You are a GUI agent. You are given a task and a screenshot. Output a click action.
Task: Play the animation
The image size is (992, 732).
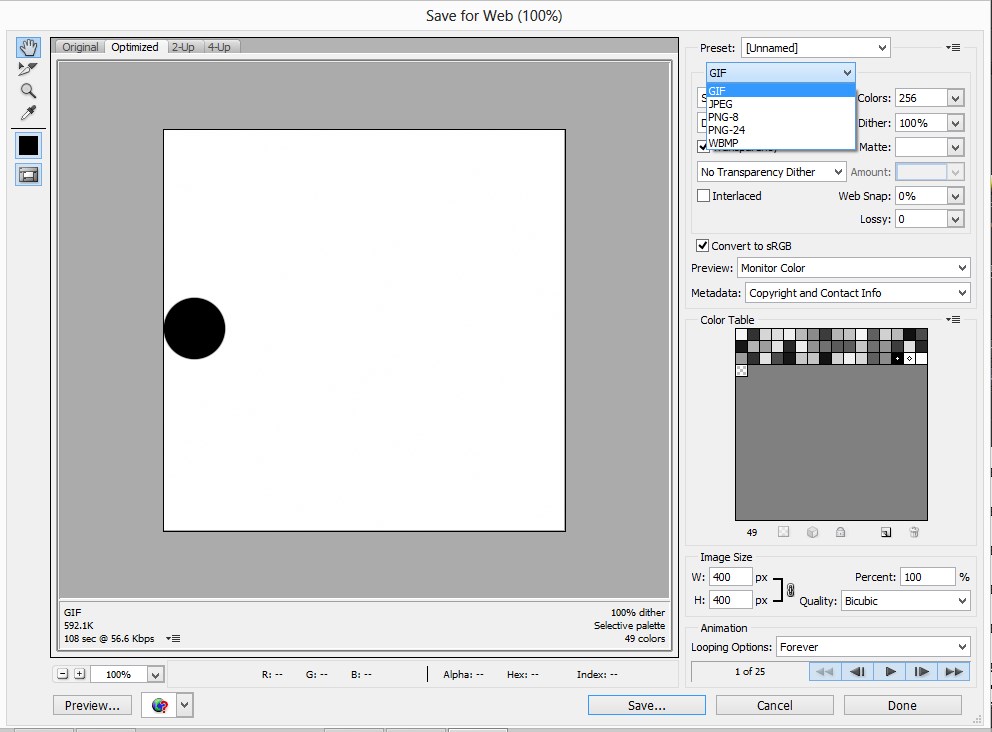pyautogui.click(x=890, y=671)
